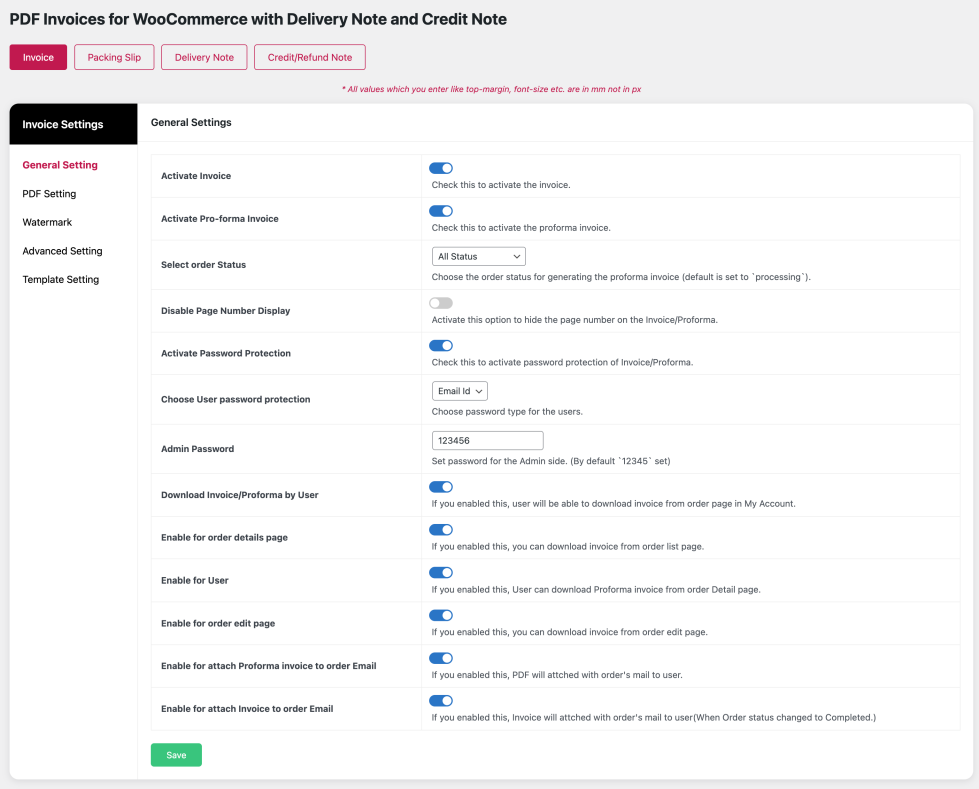Open Template Setting sidebar item
The height and width of the screenshot is (789, 979).
point(61,280)
